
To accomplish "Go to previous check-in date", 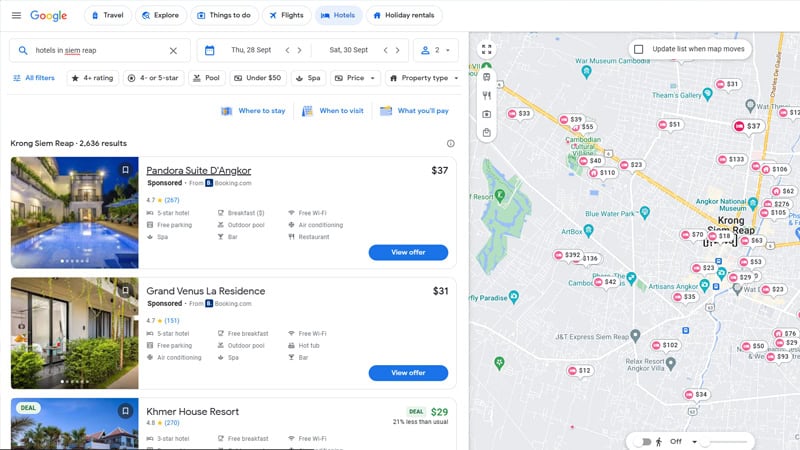I will pos(287,50).
